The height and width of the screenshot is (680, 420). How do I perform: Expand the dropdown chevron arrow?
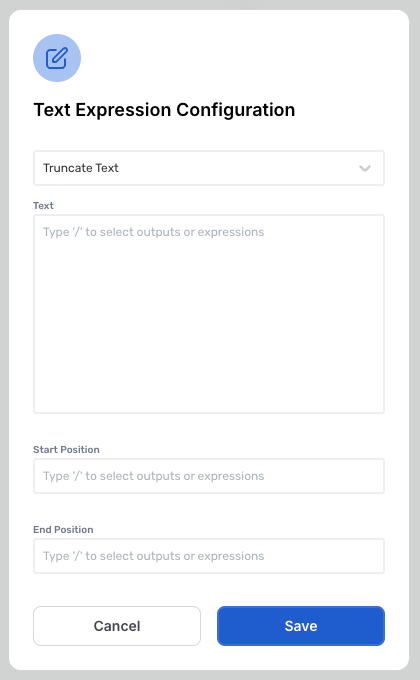365,168
